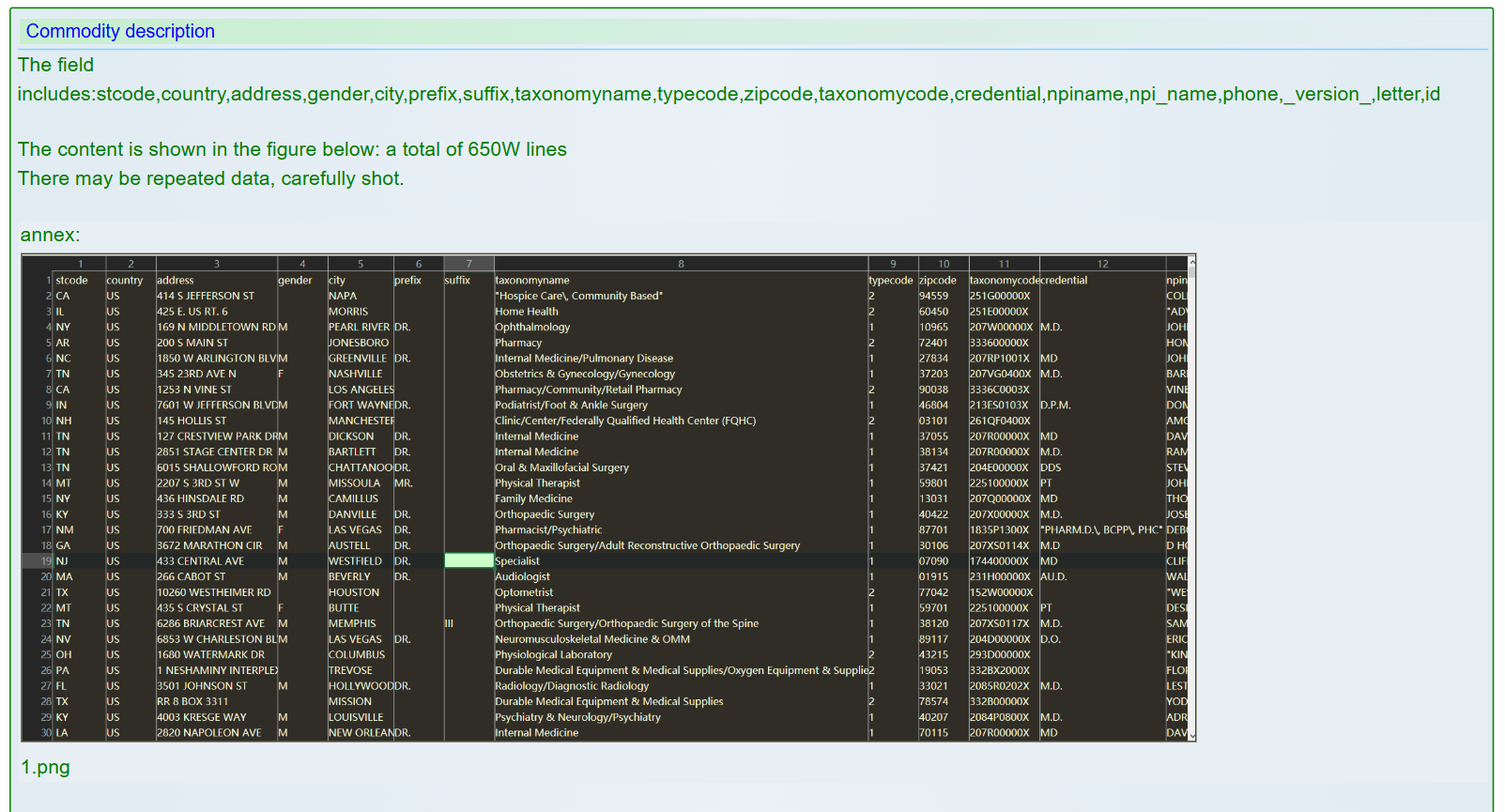Click the scroll down arrow of the spreadsheet
Screen dimensions: 1505x812
coord(1191,736)
